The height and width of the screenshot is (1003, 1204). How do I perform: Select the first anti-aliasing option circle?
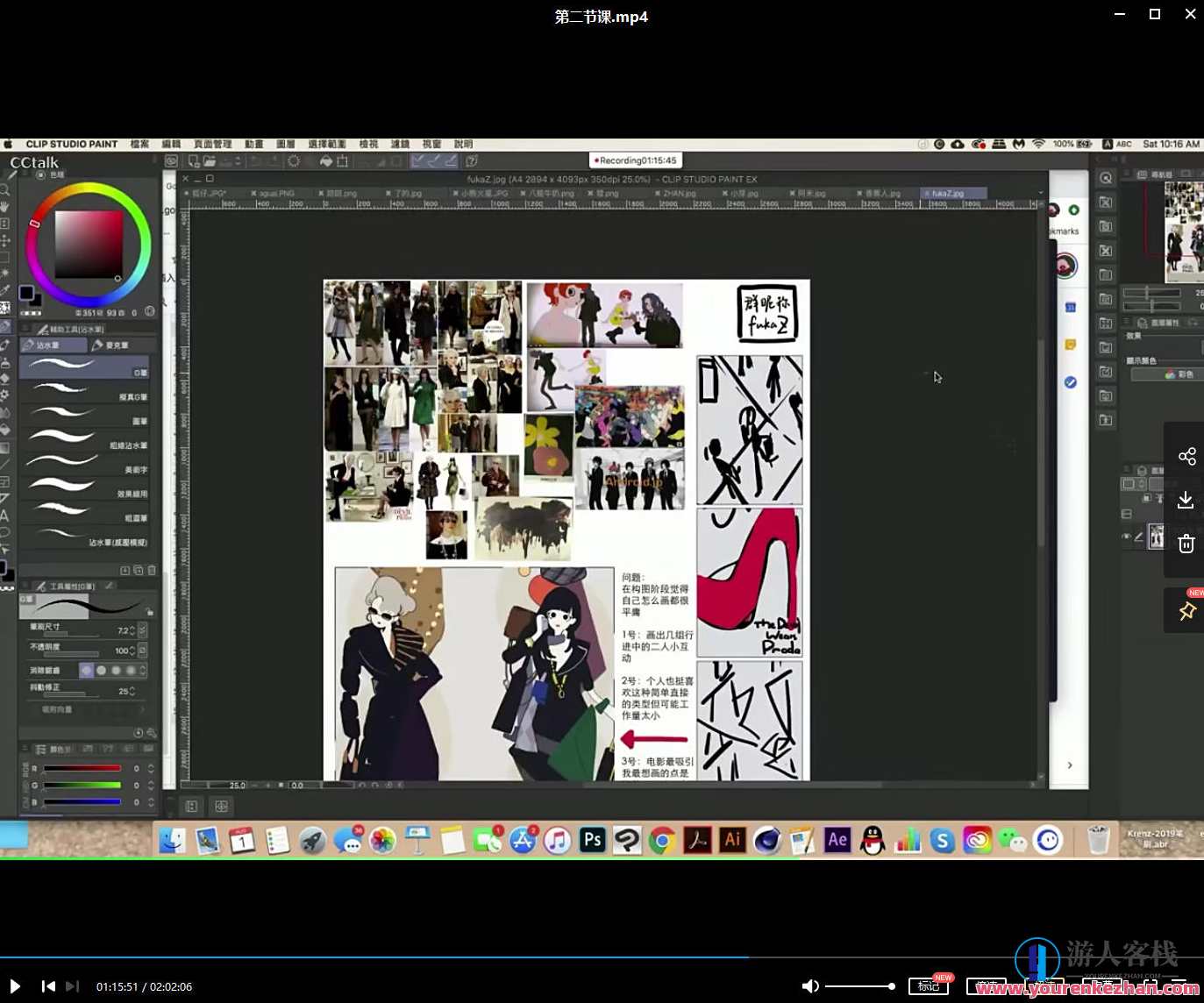(86, 670)
